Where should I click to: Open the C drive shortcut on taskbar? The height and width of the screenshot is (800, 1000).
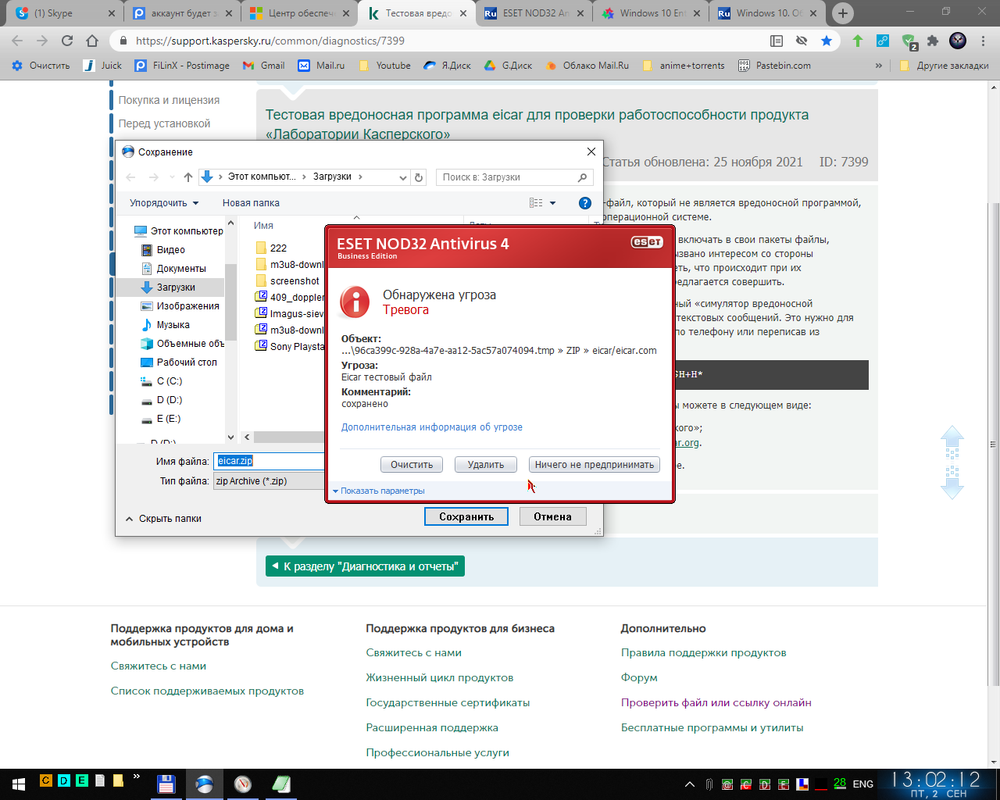(x=46, y=780)
